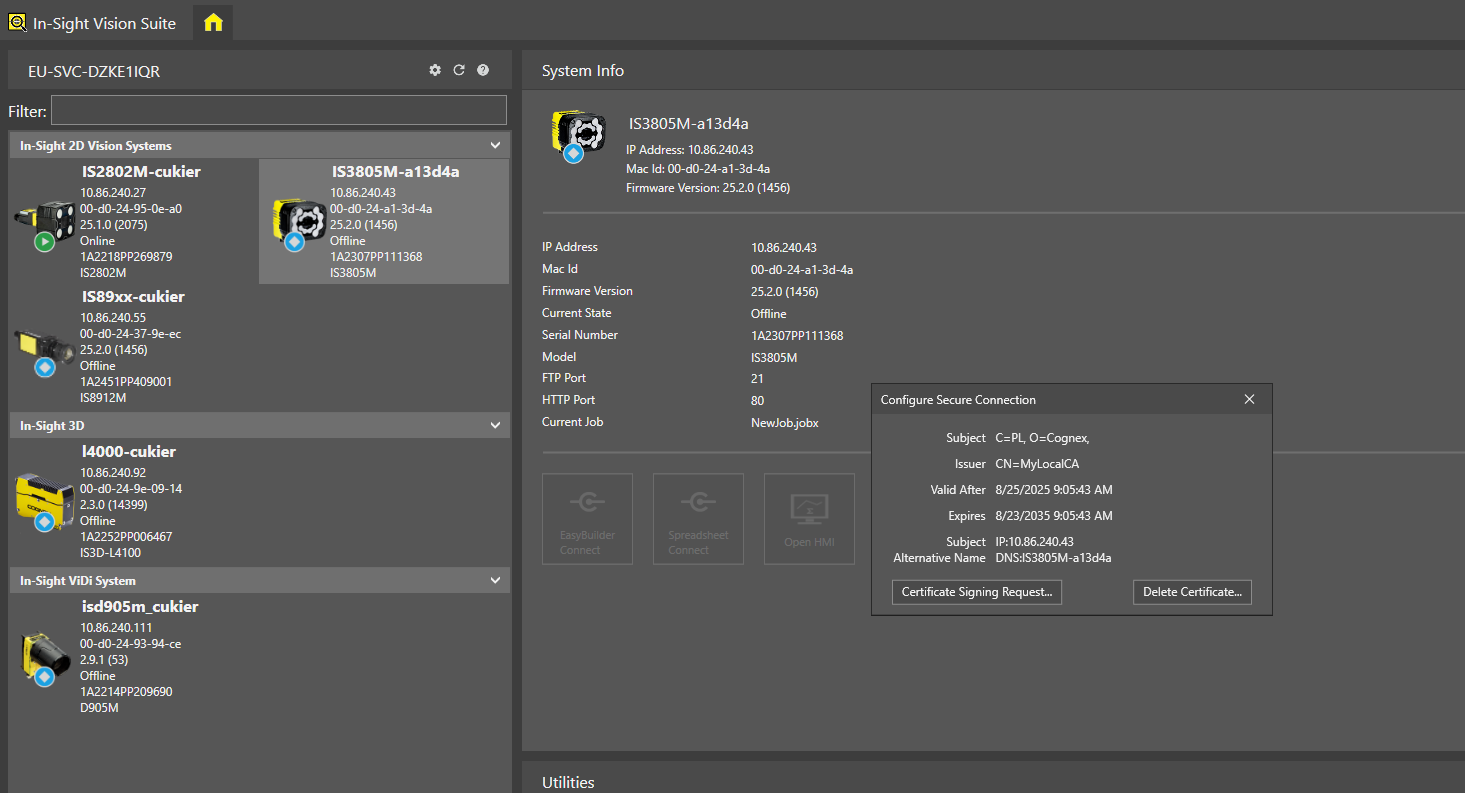Click the isd905m_cukier camera icon
1465x793 pixels.
(x=44, y=658)
